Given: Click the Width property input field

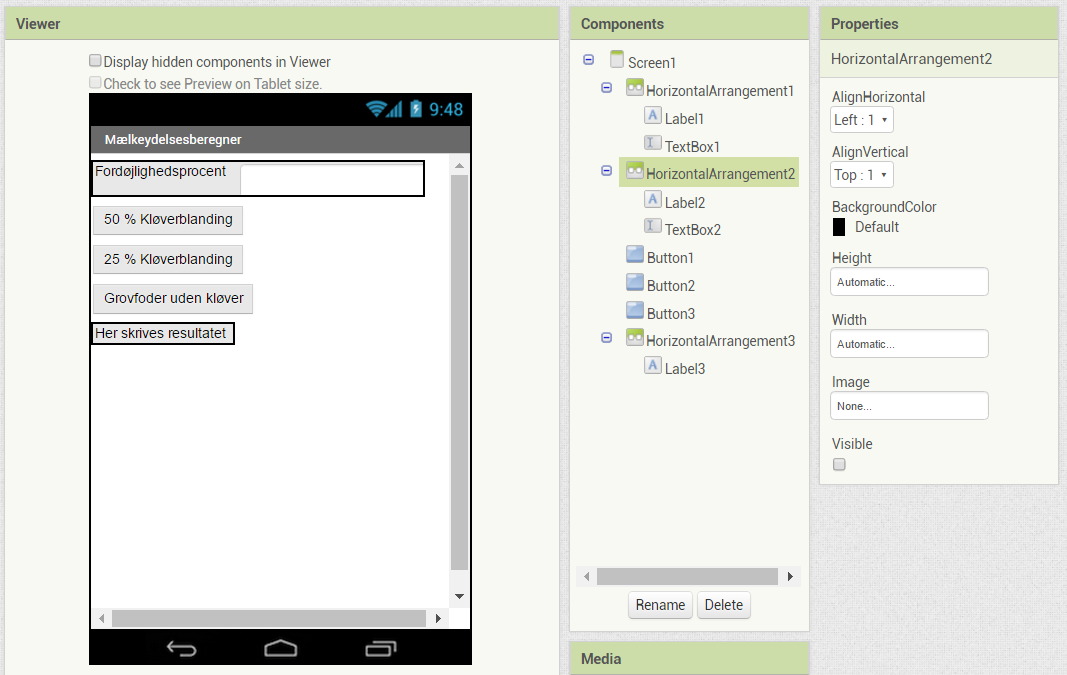Looking at the screenshot, I should pos(909,344).
